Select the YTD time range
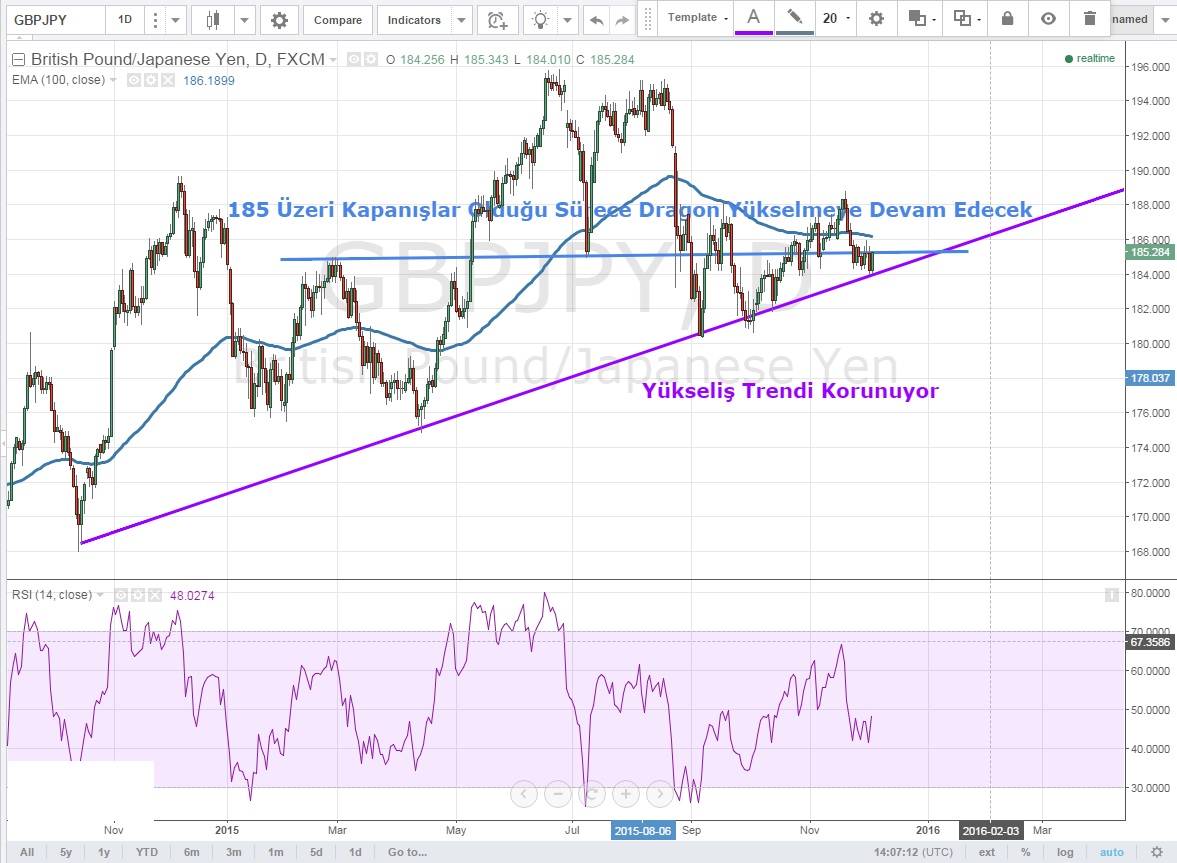 146,853
